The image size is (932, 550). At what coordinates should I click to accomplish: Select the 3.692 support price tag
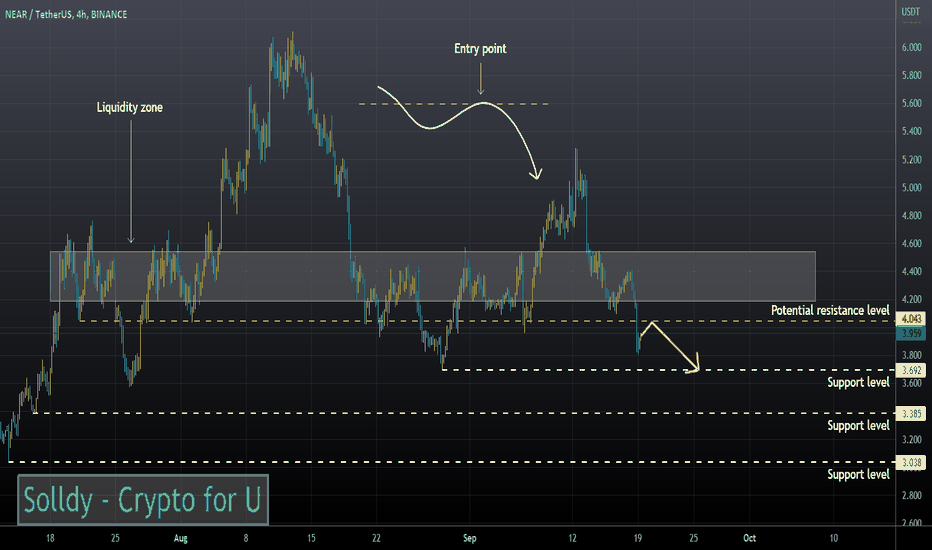click(x=911, y=370)
